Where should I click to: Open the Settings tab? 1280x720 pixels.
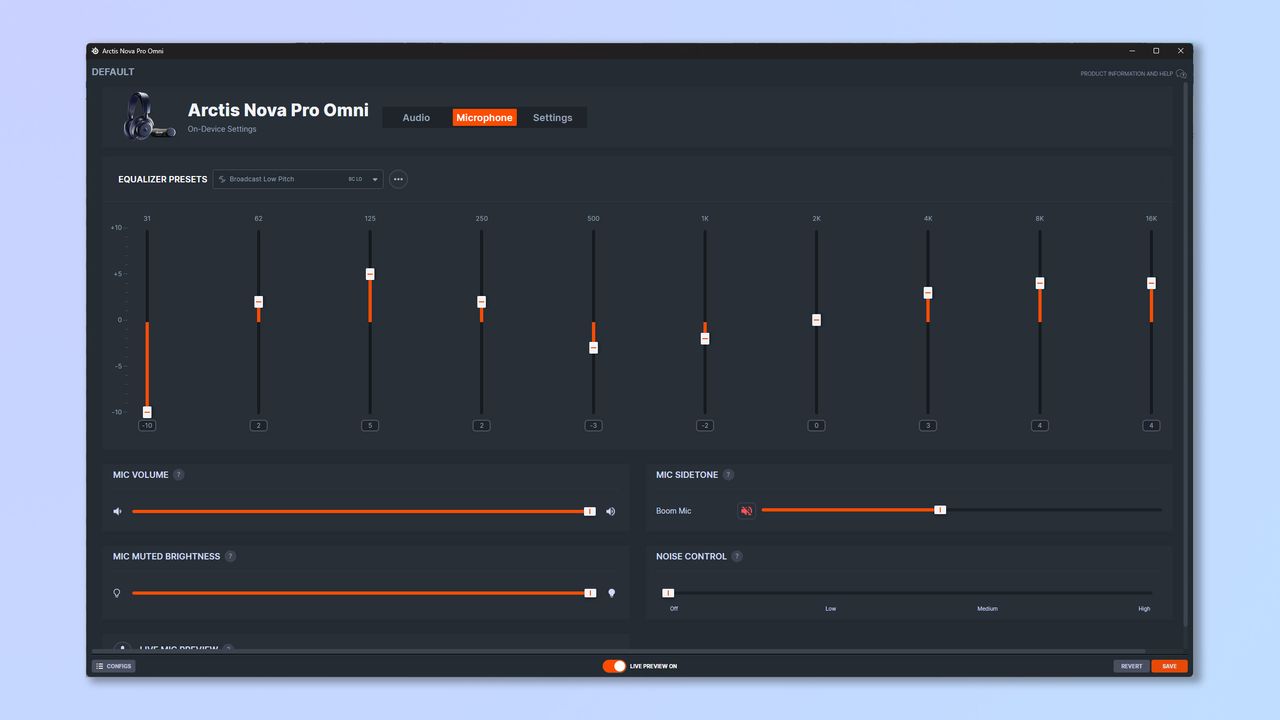pos(552,118)
